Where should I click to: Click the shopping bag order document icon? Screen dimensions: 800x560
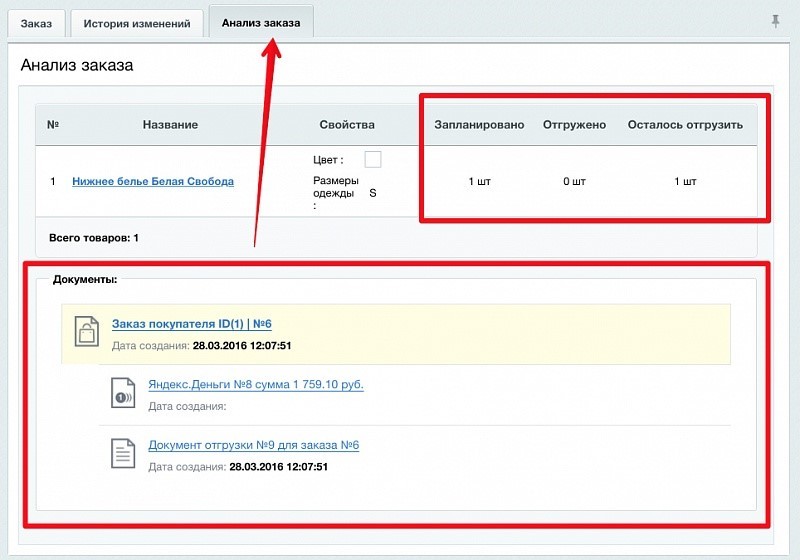tap(87, 332)
